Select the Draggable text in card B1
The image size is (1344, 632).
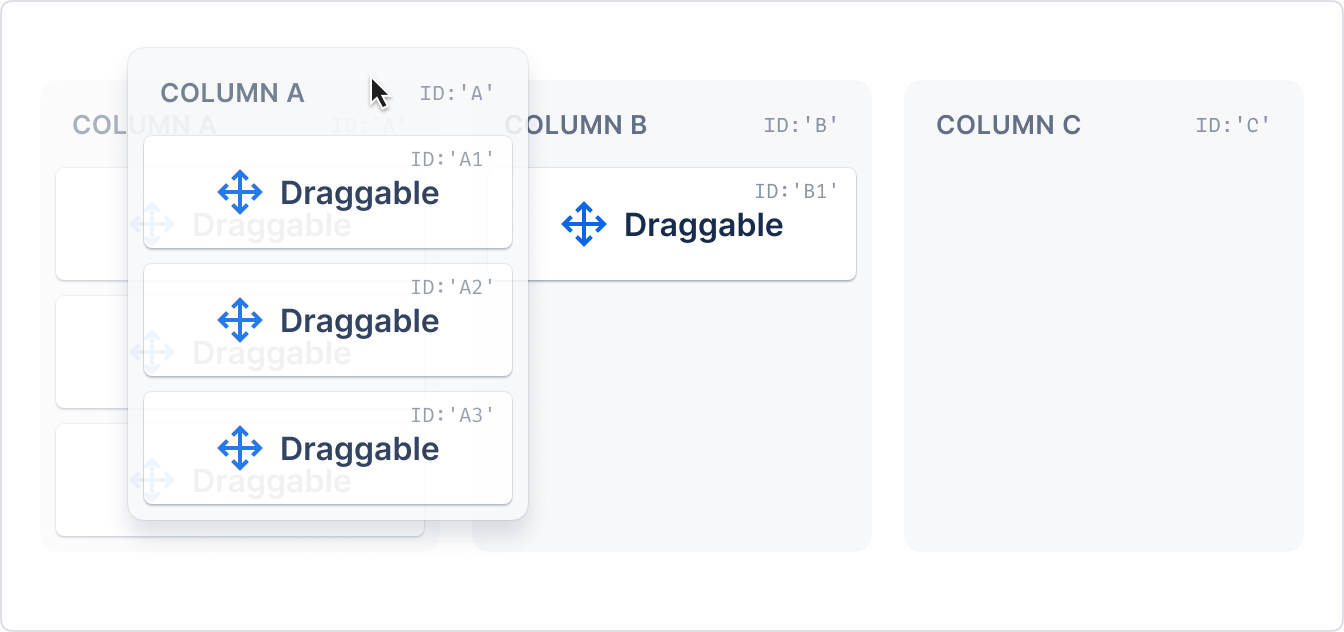[x=703, y=225]
